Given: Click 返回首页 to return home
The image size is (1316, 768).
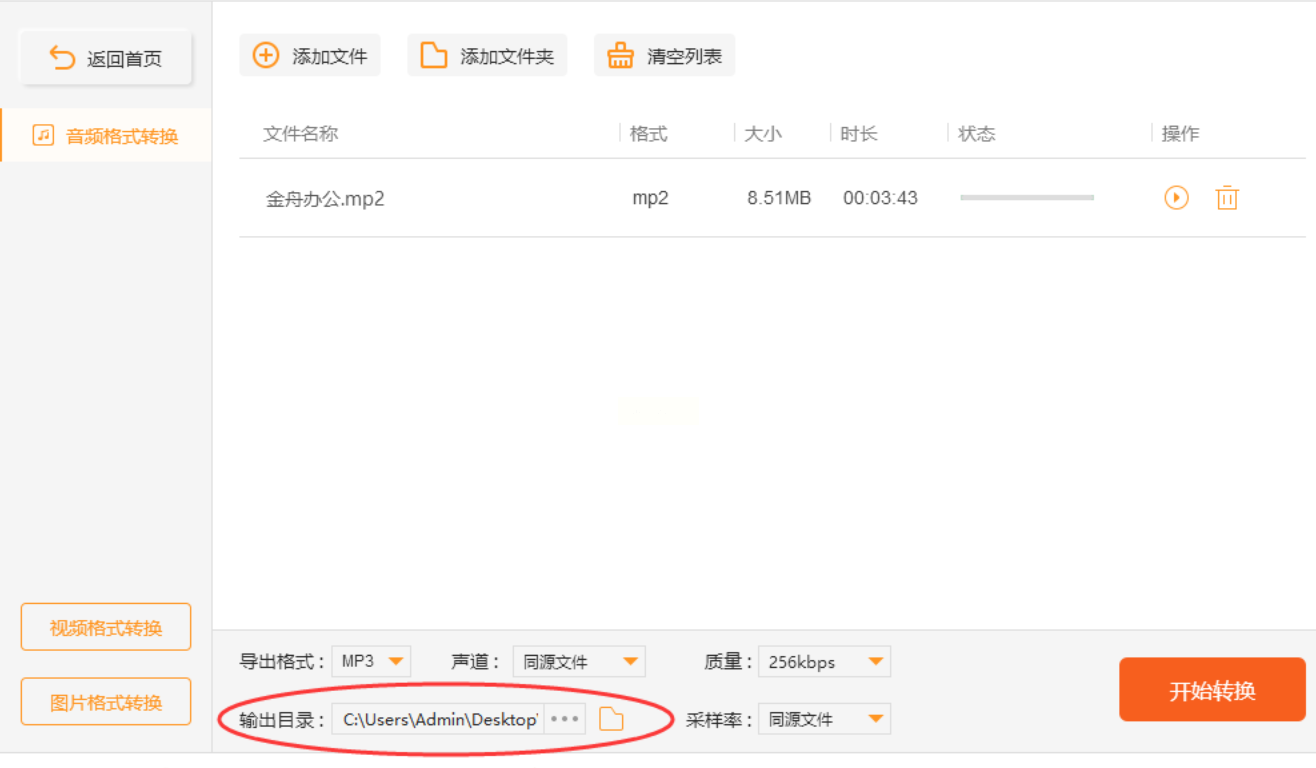Looking at the screenshot, I should tap(106, 58).
